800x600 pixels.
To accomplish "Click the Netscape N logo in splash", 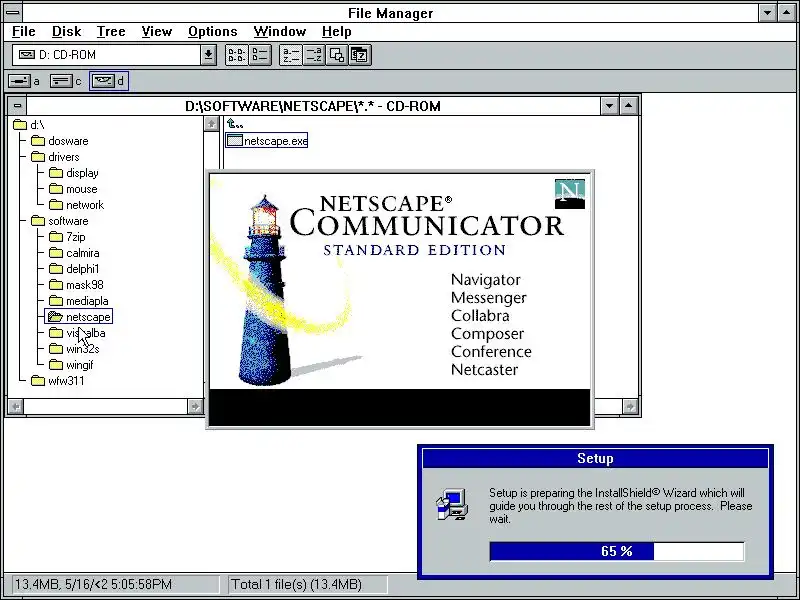I will click(569, 193).
